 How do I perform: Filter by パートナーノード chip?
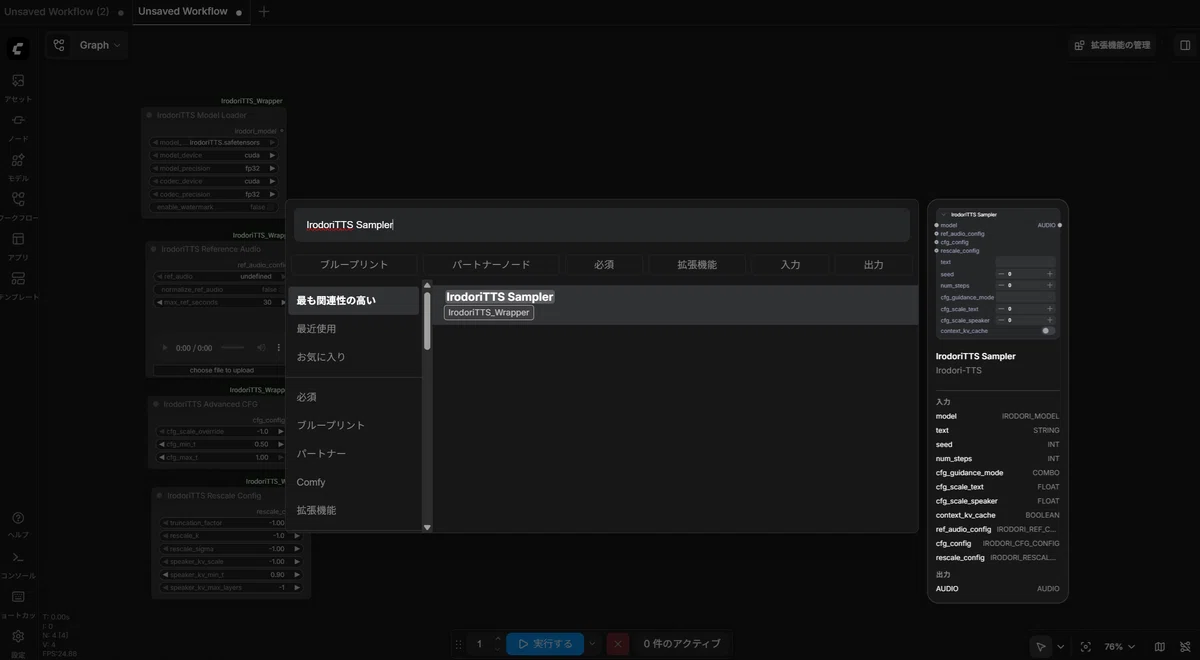point(491,265)
